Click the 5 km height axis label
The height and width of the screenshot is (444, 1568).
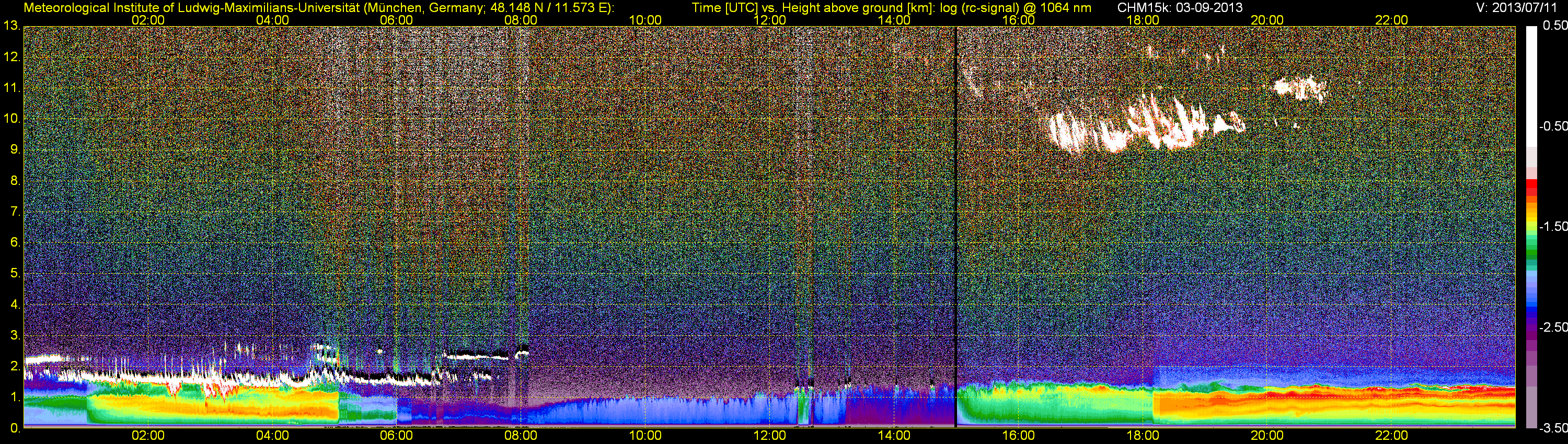tap(15, 274)
